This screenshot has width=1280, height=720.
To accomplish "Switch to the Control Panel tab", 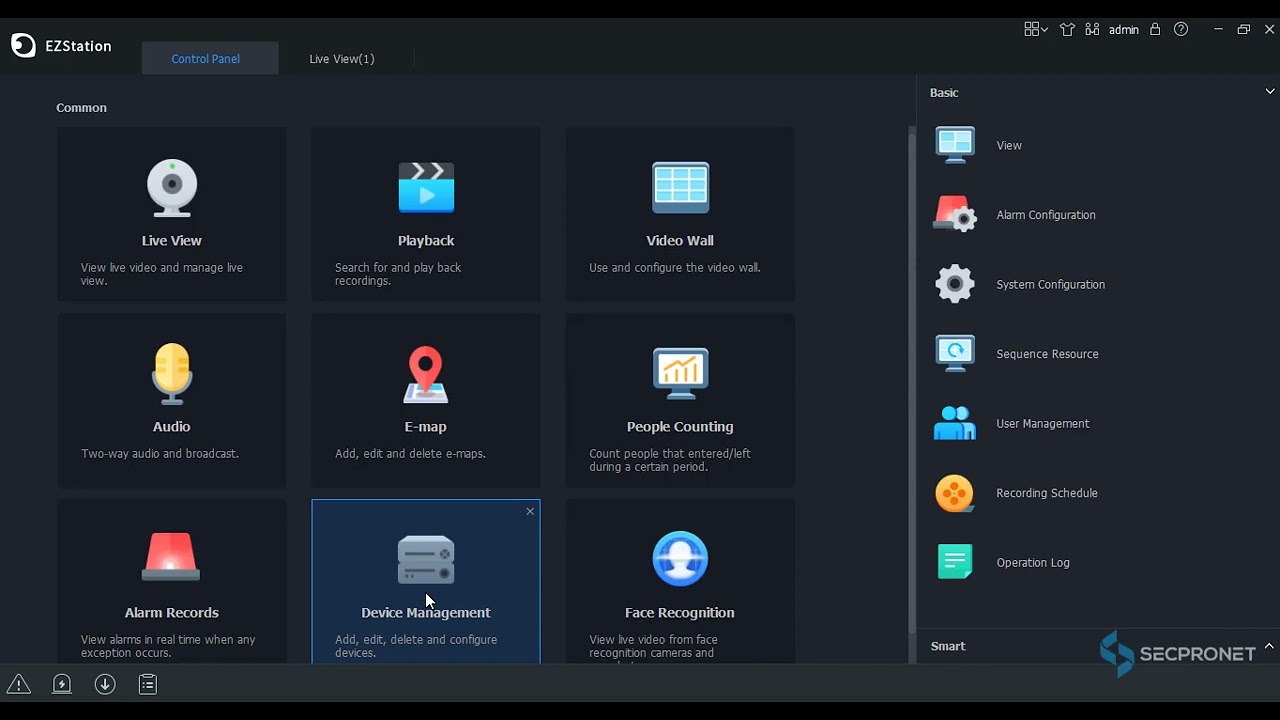I will [210, 58].
